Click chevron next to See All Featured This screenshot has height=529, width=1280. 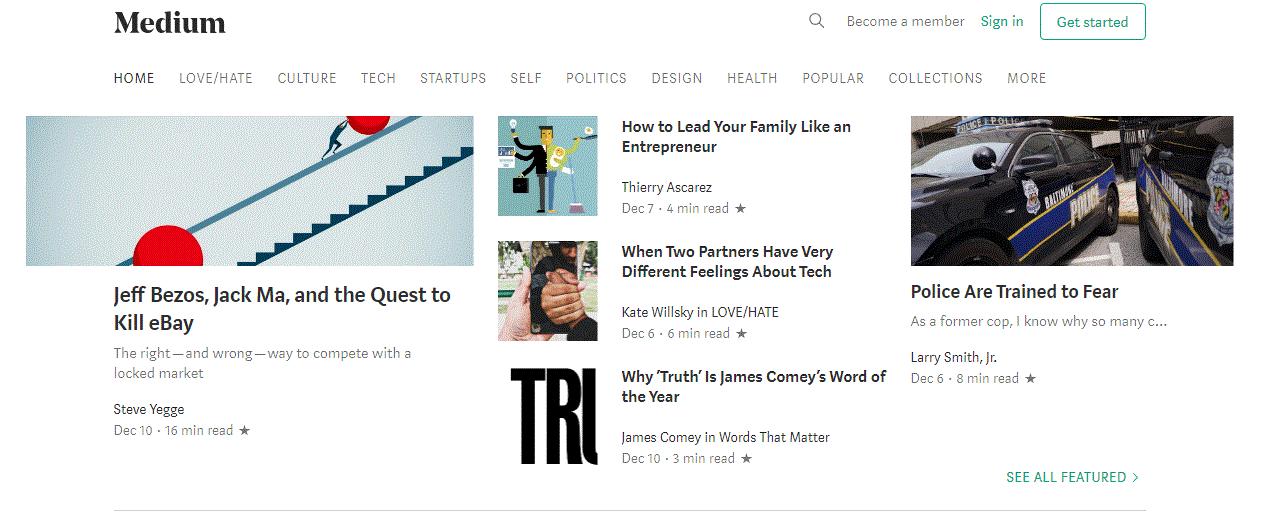(1135, 478)
